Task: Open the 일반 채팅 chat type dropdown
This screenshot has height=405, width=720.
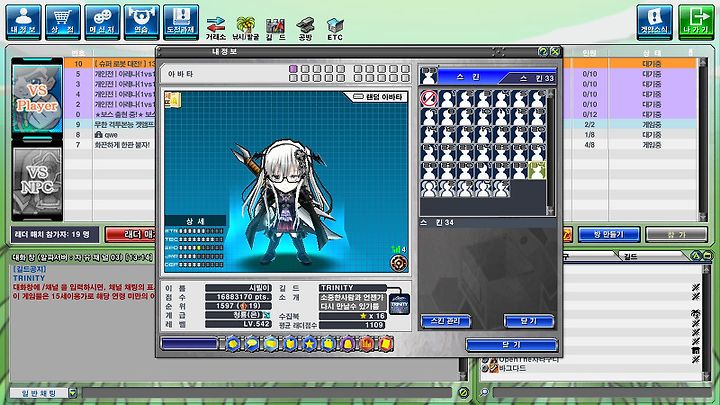Action: [73, 393]
